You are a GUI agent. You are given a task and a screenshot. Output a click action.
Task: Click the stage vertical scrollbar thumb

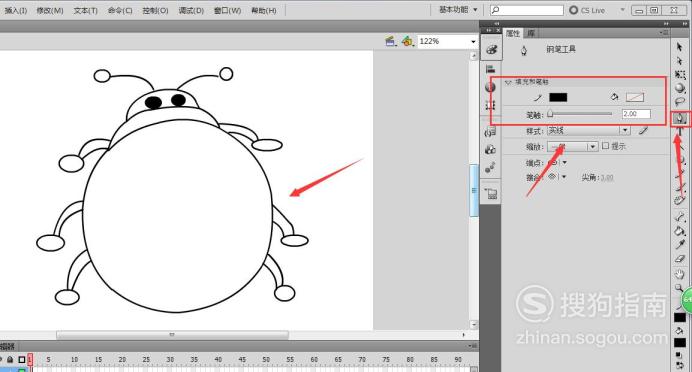pyautogui.click(x=474, y=191)
